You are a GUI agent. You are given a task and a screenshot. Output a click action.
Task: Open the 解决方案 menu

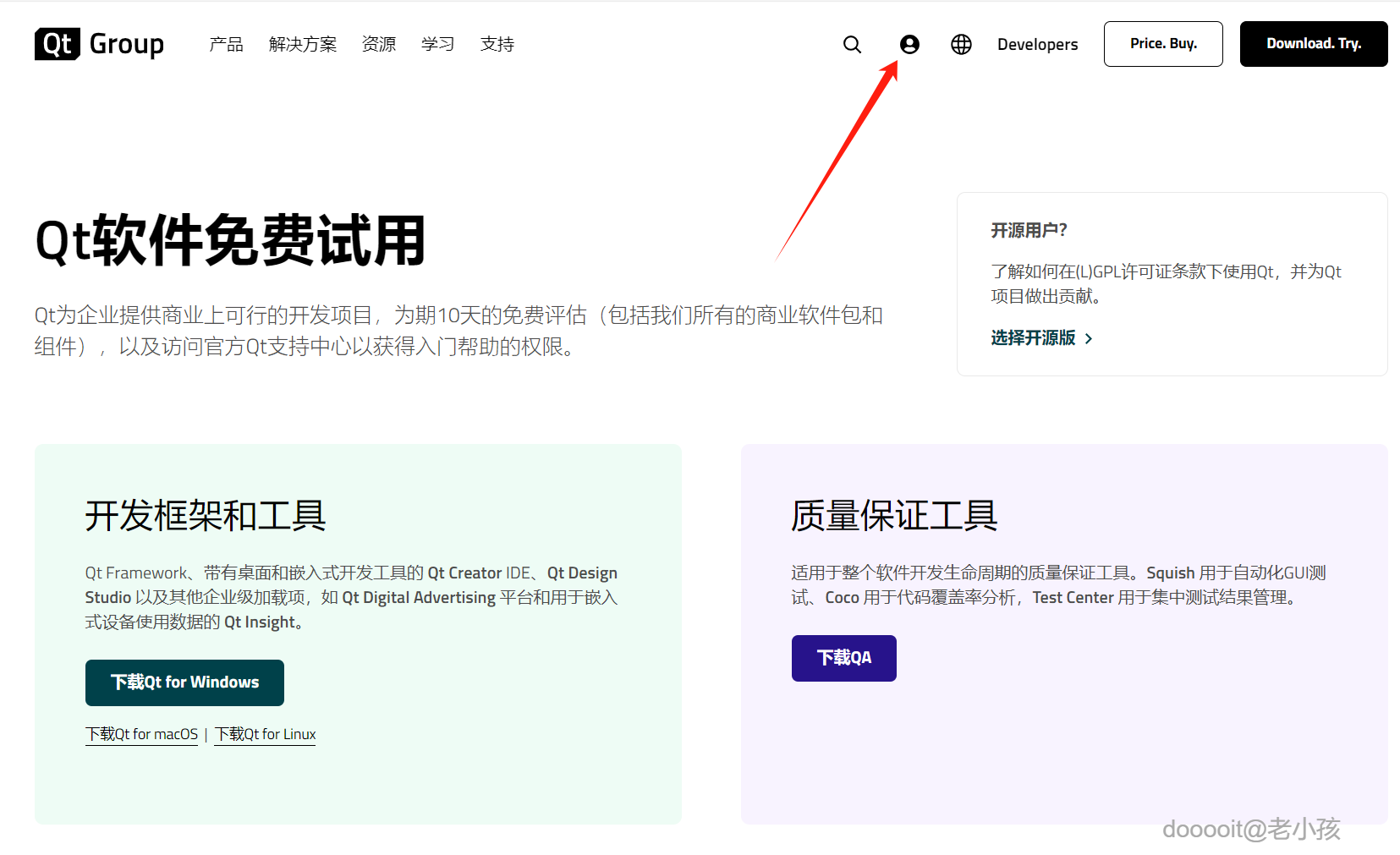click(x=302, y=44)
